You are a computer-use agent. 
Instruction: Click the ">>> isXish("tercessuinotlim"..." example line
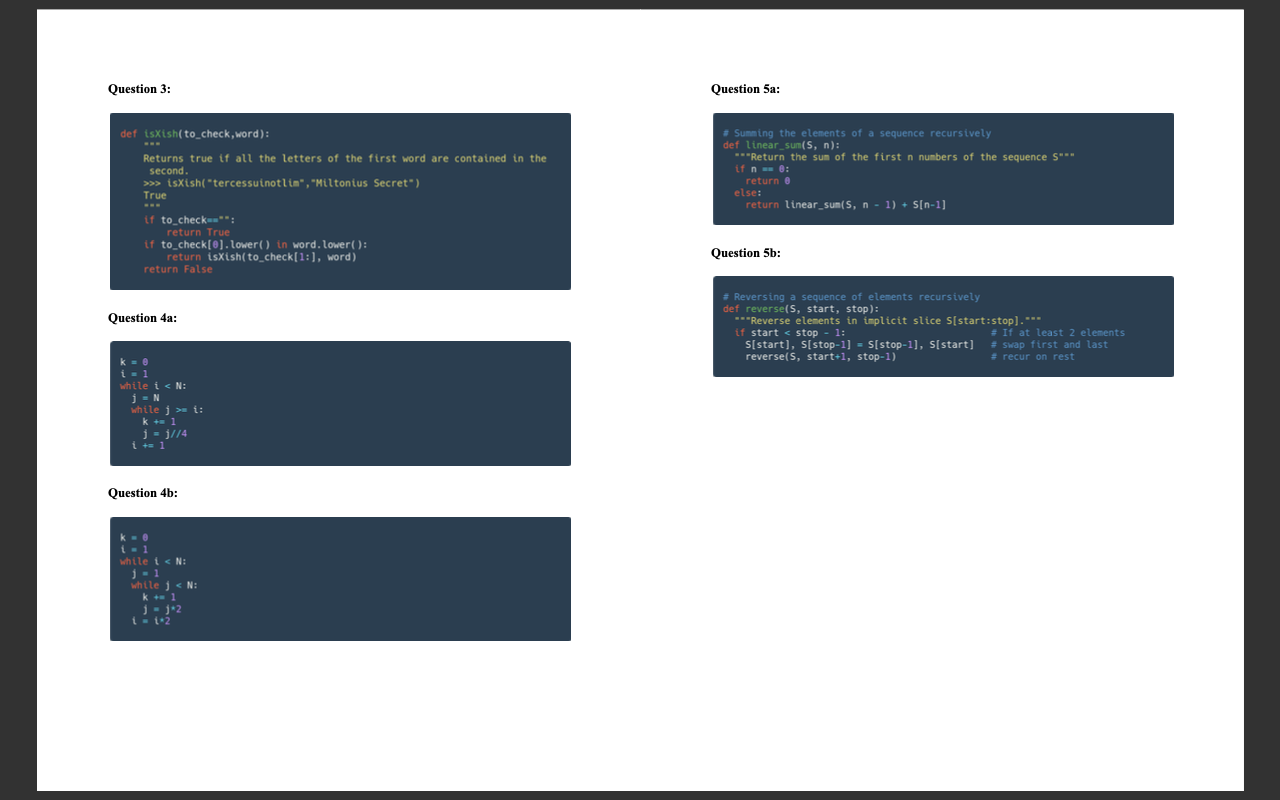(x=281, y=183)
